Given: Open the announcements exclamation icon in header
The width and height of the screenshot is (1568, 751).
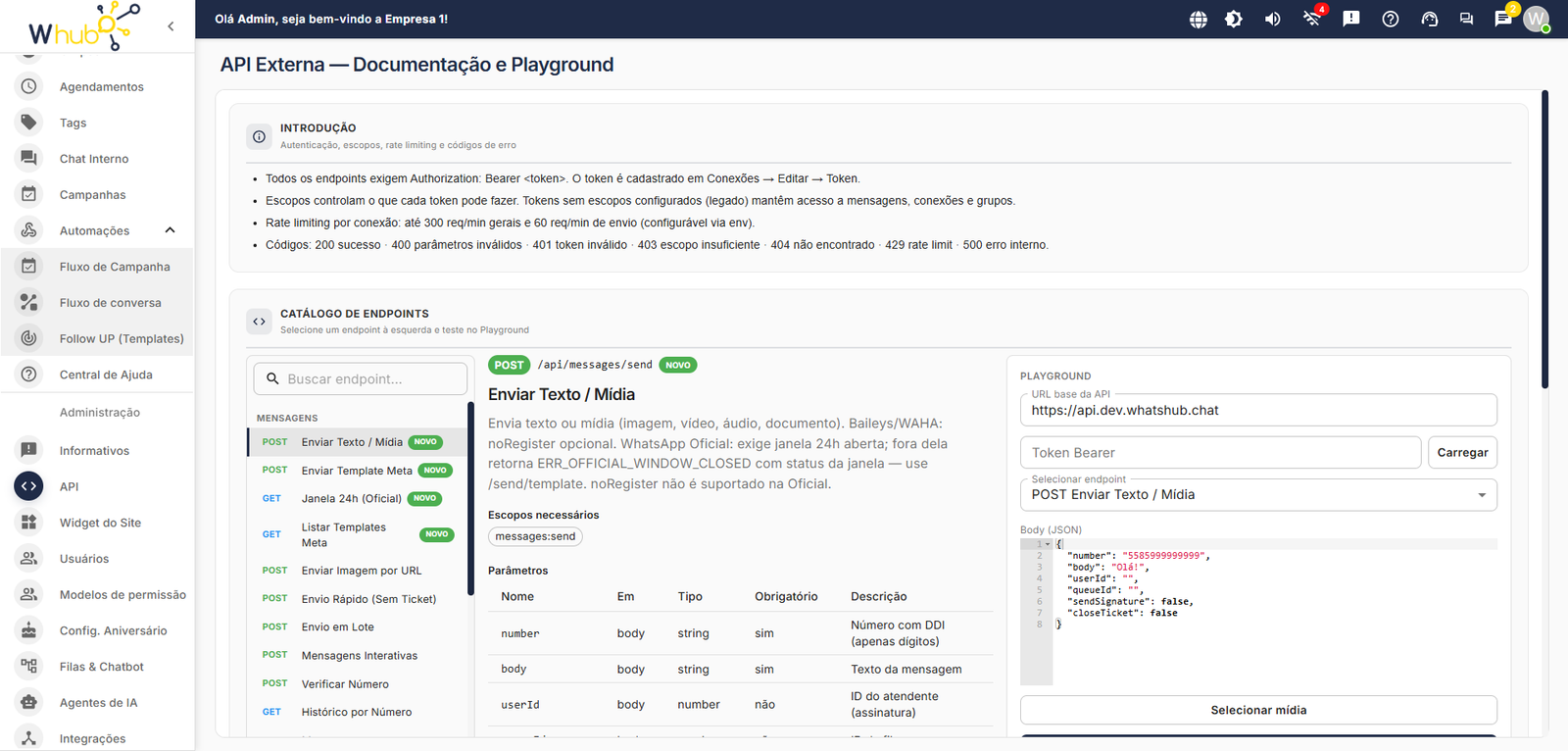Looking at the screenshot, I should tap(1351, 19).
